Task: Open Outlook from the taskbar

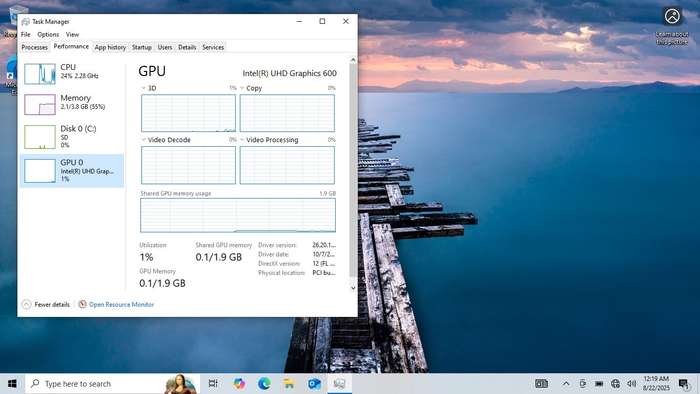Action: coord(314,383)
